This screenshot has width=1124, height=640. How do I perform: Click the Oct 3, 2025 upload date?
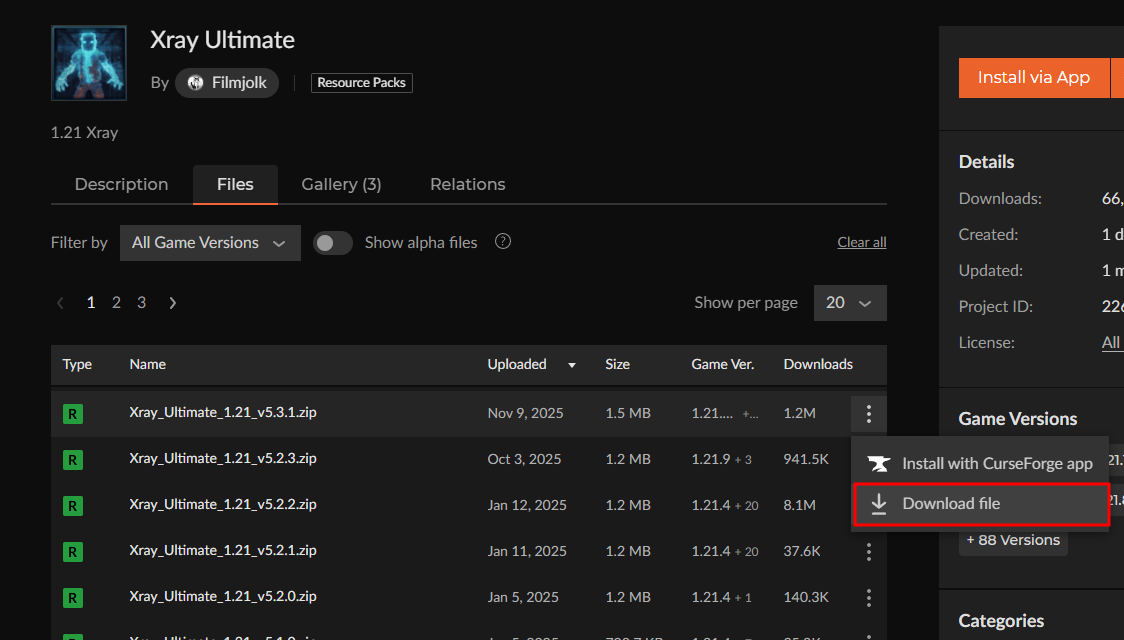[524, 459]
